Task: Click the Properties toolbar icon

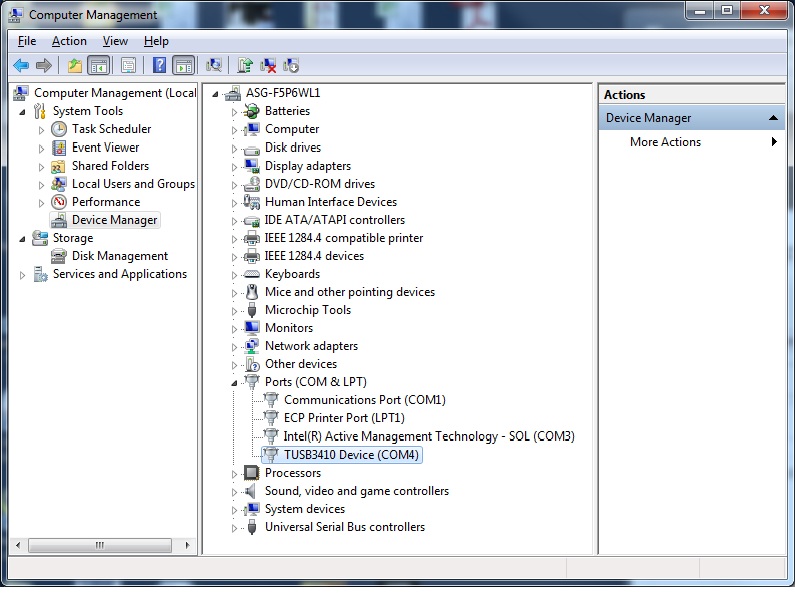Action: pos(128,65)
